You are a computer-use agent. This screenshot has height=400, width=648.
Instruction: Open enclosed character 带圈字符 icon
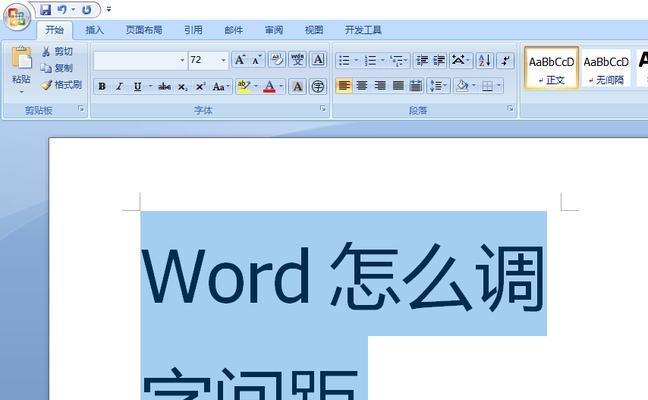pyautogui.click(x=318, y=86)
